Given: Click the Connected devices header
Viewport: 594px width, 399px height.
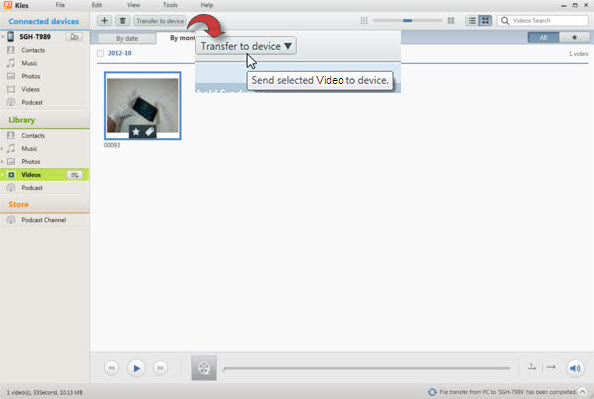Looking at the screenshot, I should click(44, 21).
